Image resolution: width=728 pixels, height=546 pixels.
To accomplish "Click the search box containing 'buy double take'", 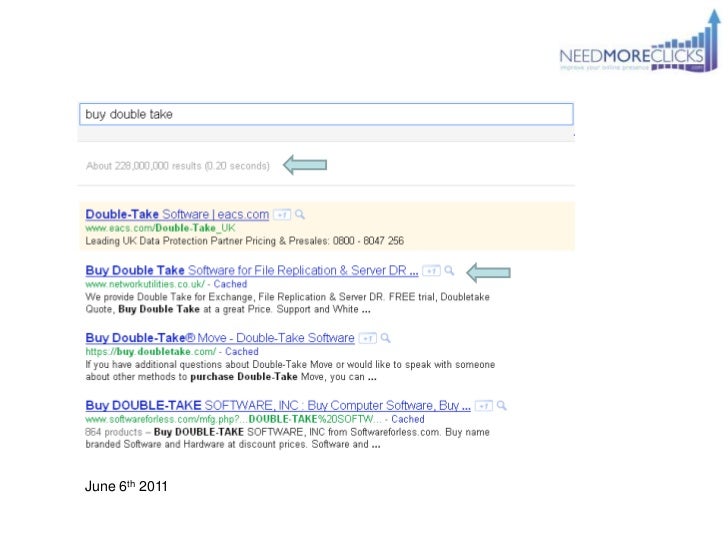I will [x=326, y=114].
